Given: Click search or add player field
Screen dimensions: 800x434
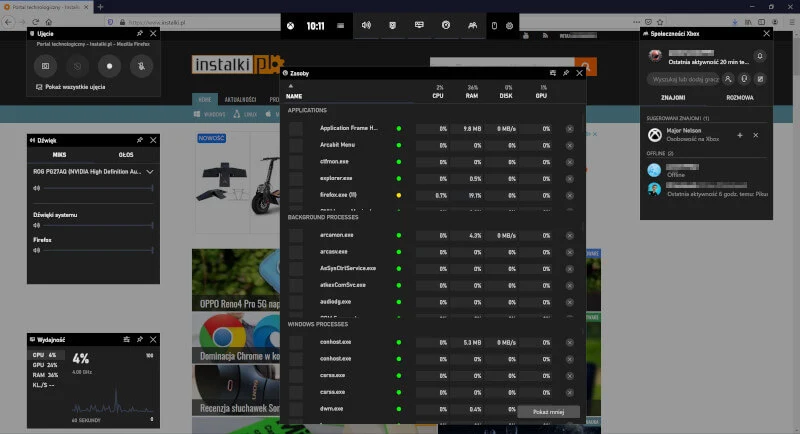Looking at the screenshot, I should (685, 80).
